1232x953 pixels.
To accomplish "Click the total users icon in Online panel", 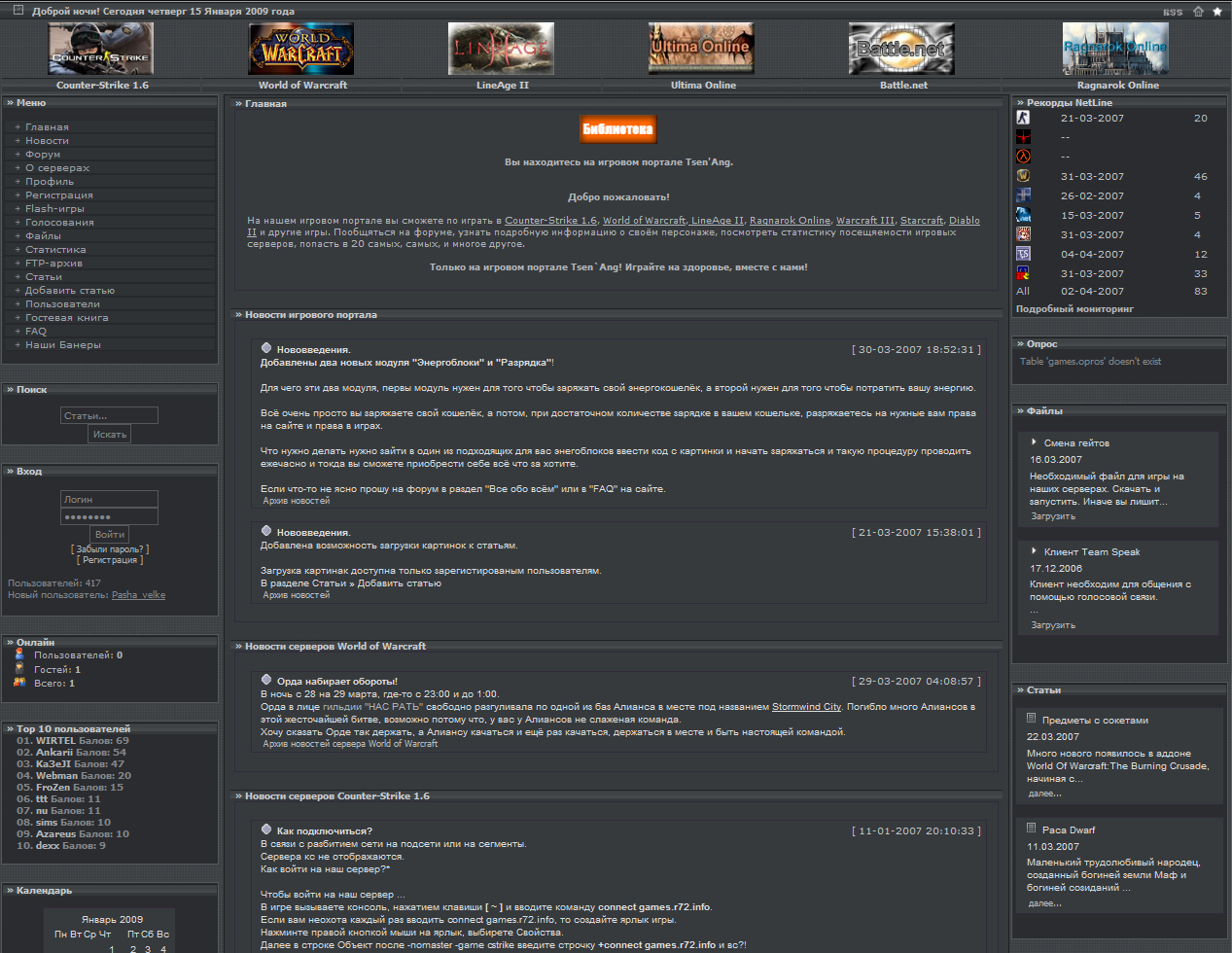I will [19, 682].
